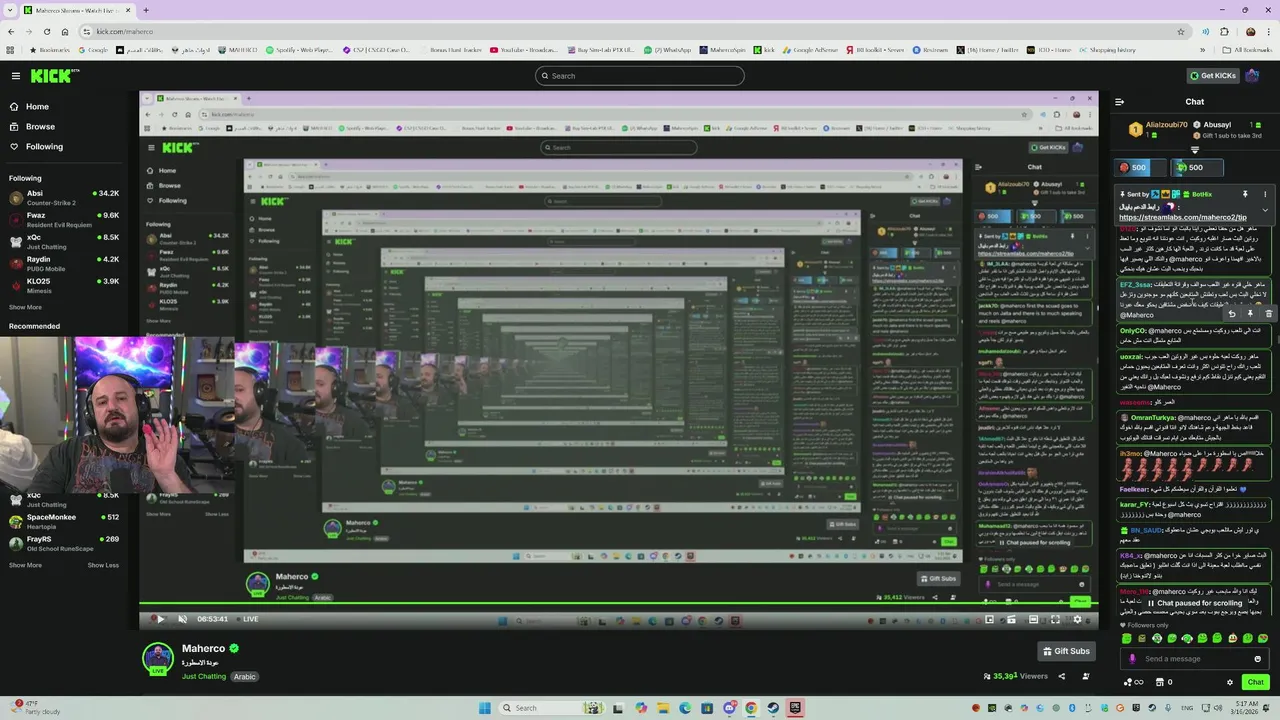Focus the Kick search box
1280x720 pixels.
coord(640,76)
